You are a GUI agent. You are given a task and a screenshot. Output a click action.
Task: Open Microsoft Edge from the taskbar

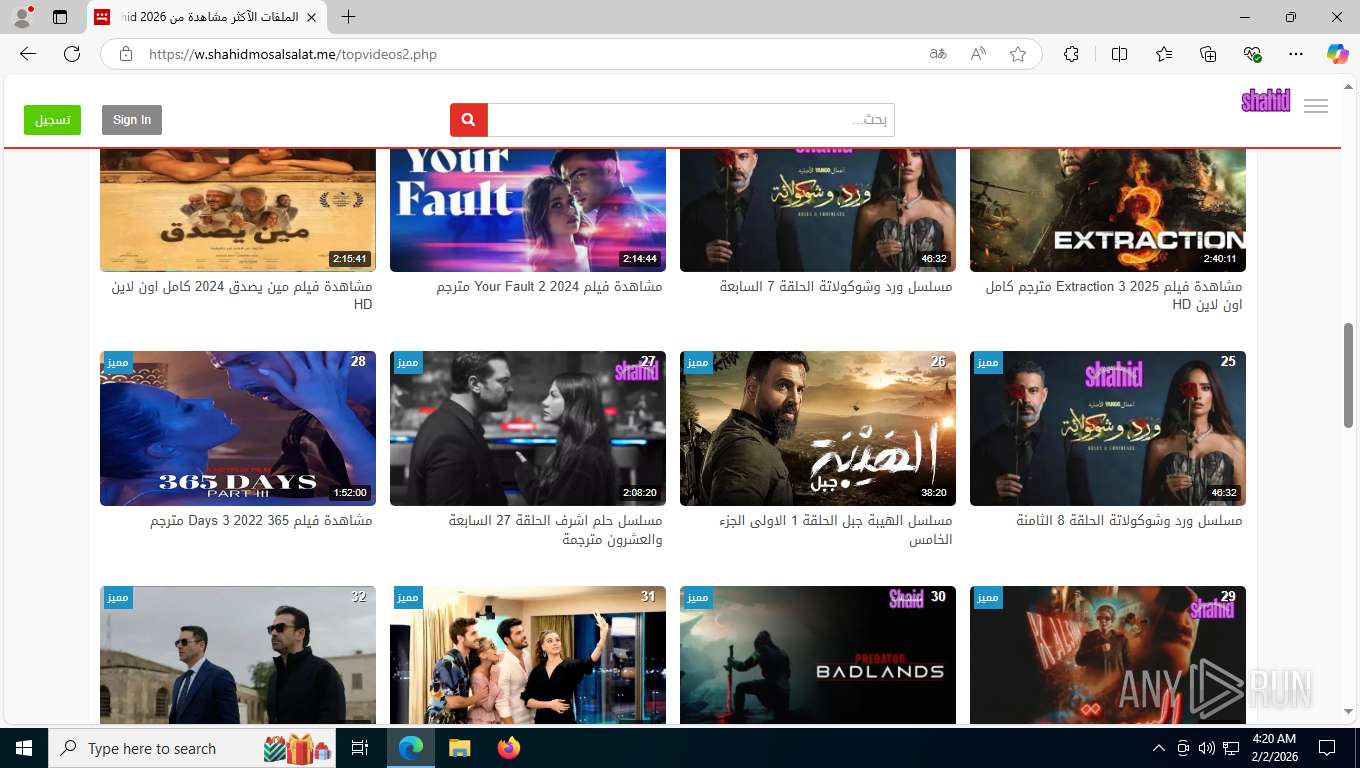(410, 748)
